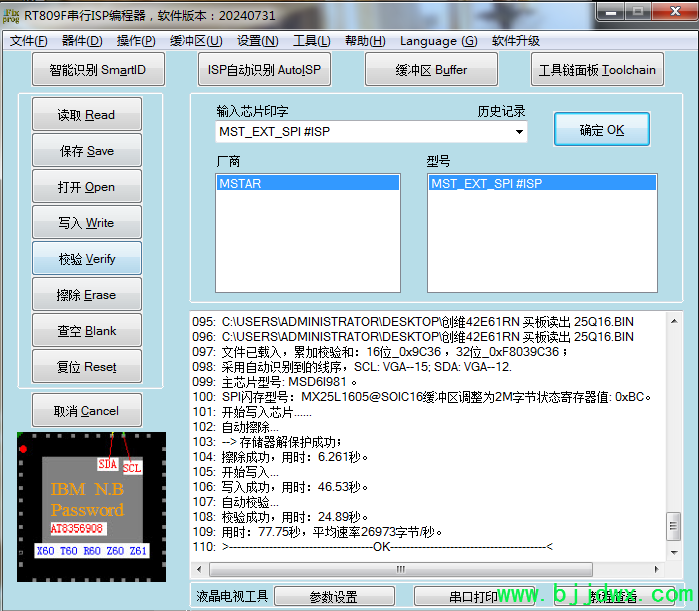
Task: Open the Tools (工具) menu
Action: pos(311,41)
